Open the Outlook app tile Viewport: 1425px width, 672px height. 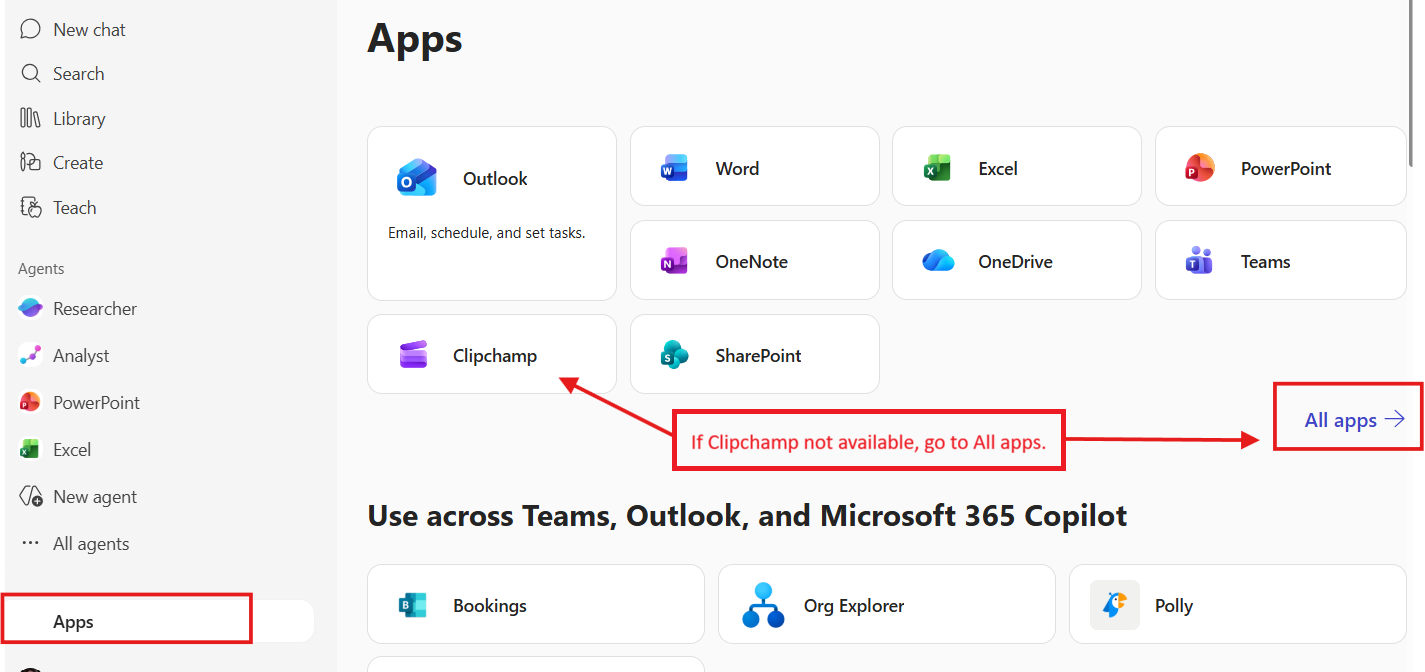tap(491, 212)
